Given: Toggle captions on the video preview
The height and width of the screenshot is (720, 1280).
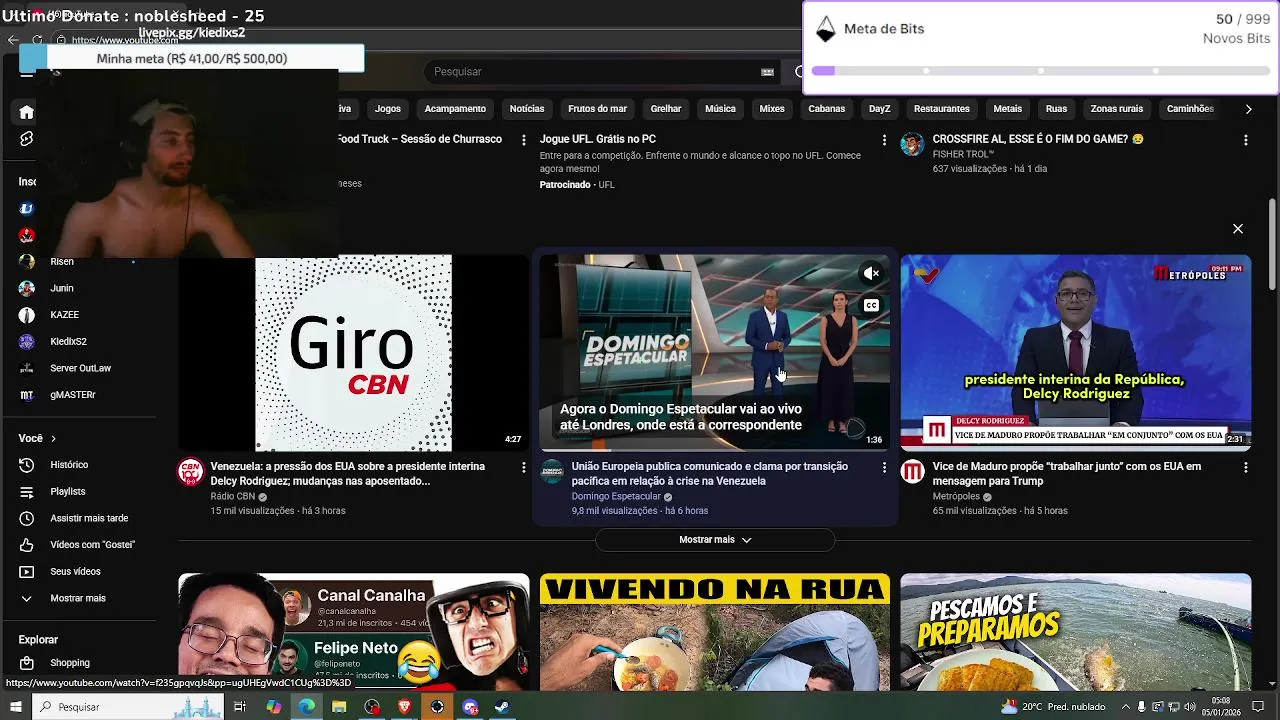Looking at the screenshot, I should 872,306.
